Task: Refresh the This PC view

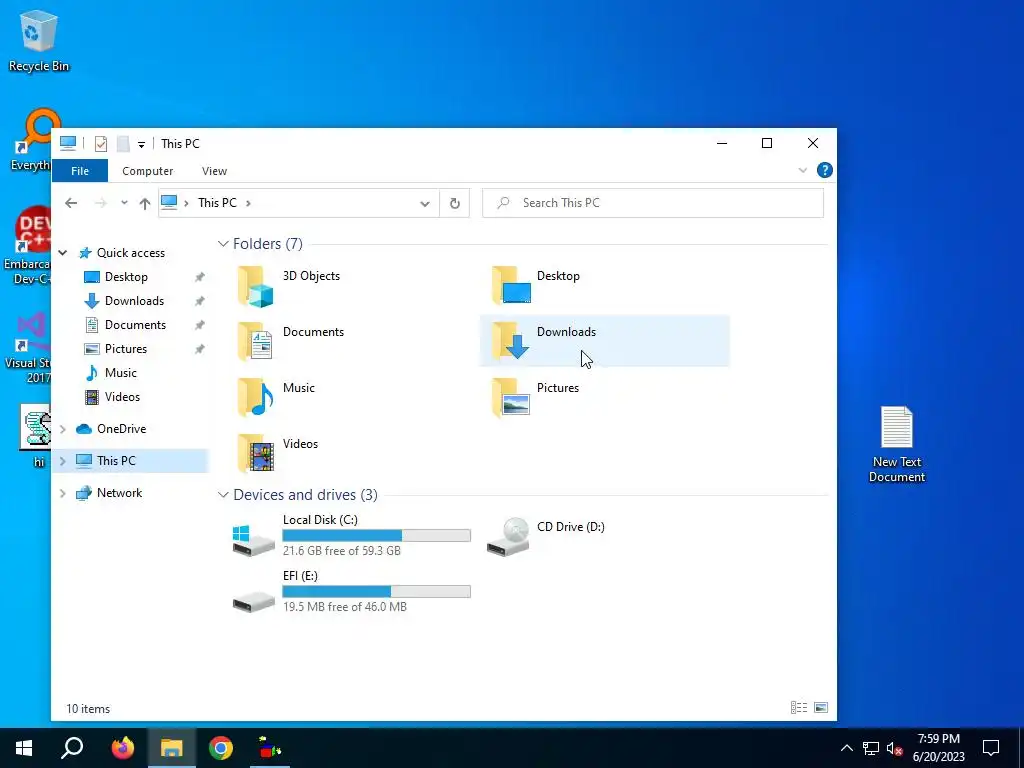Action: click(455, 203)
